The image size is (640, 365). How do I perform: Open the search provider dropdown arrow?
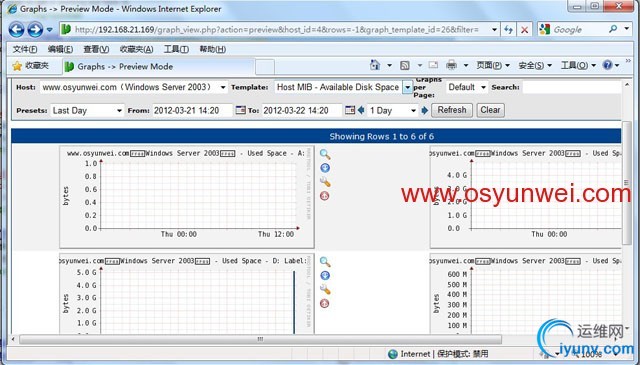[x=627, y=29]
